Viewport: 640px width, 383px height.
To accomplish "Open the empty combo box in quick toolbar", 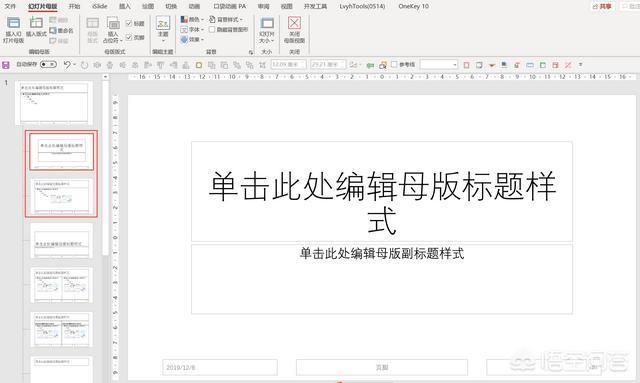I will [439, 65].
